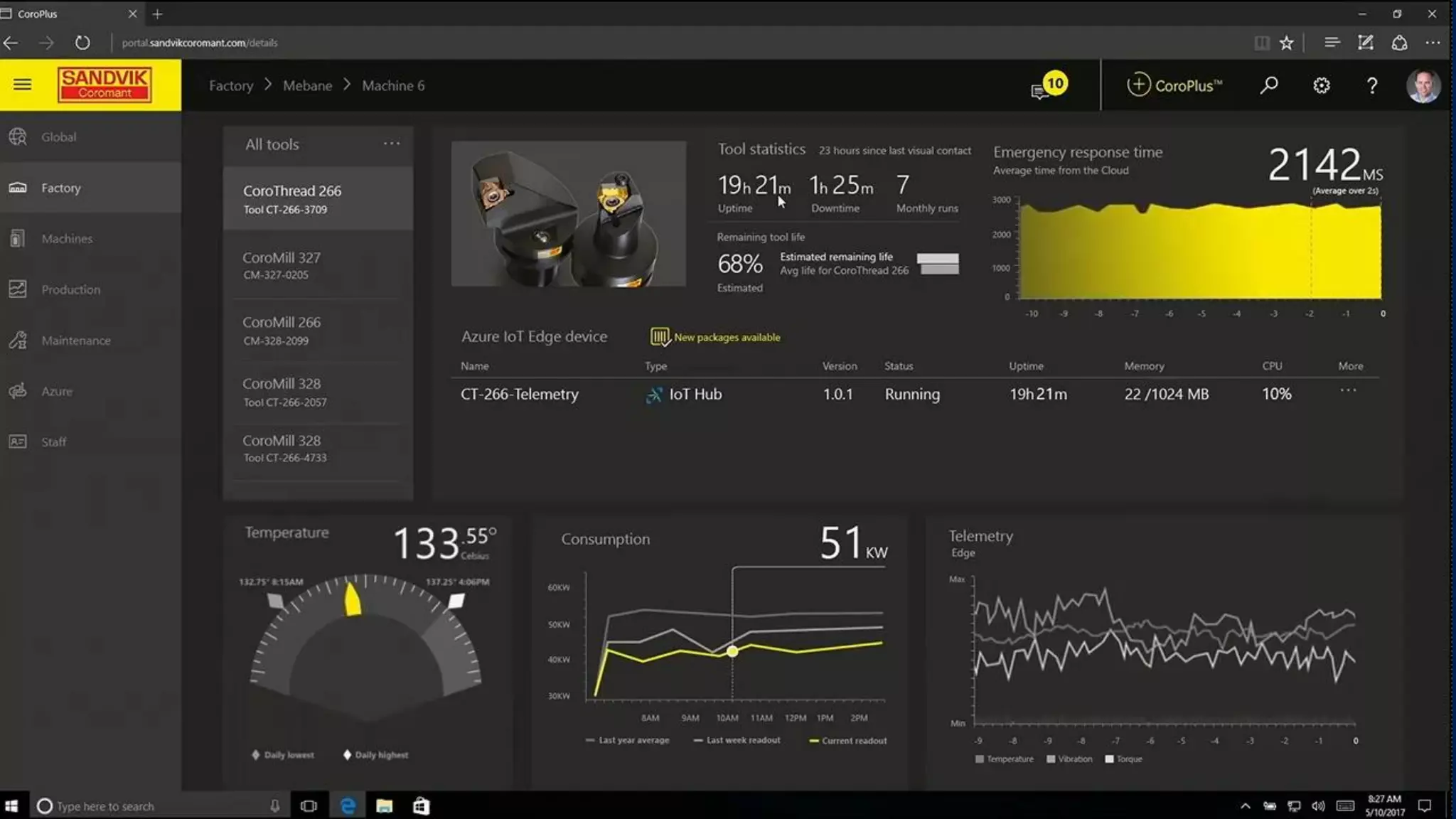Image resolution: width=1456 pixels, height=819 pixels.
Task: Select Machines in the left sidebar
Action: 66,239
